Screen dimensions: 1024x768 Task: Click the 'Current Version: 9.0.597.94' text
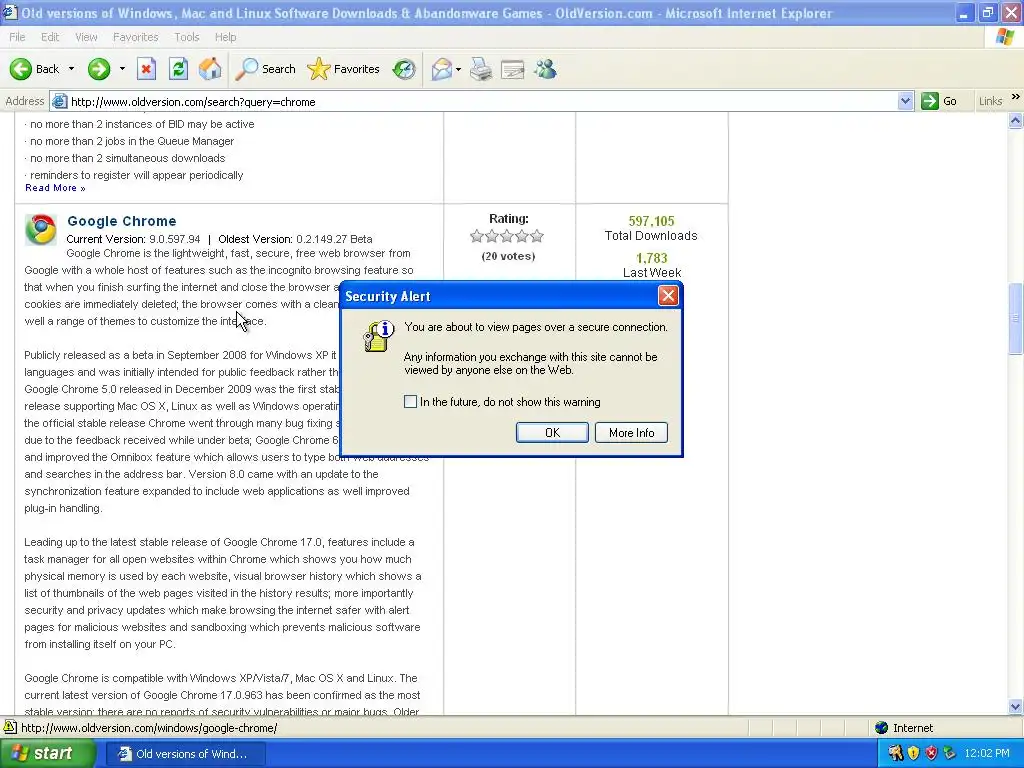(x=133, y=239)
